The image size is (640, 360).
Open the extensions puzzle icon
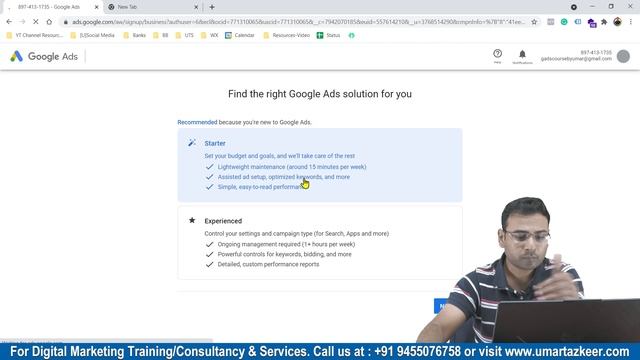(x=604, y=22)
